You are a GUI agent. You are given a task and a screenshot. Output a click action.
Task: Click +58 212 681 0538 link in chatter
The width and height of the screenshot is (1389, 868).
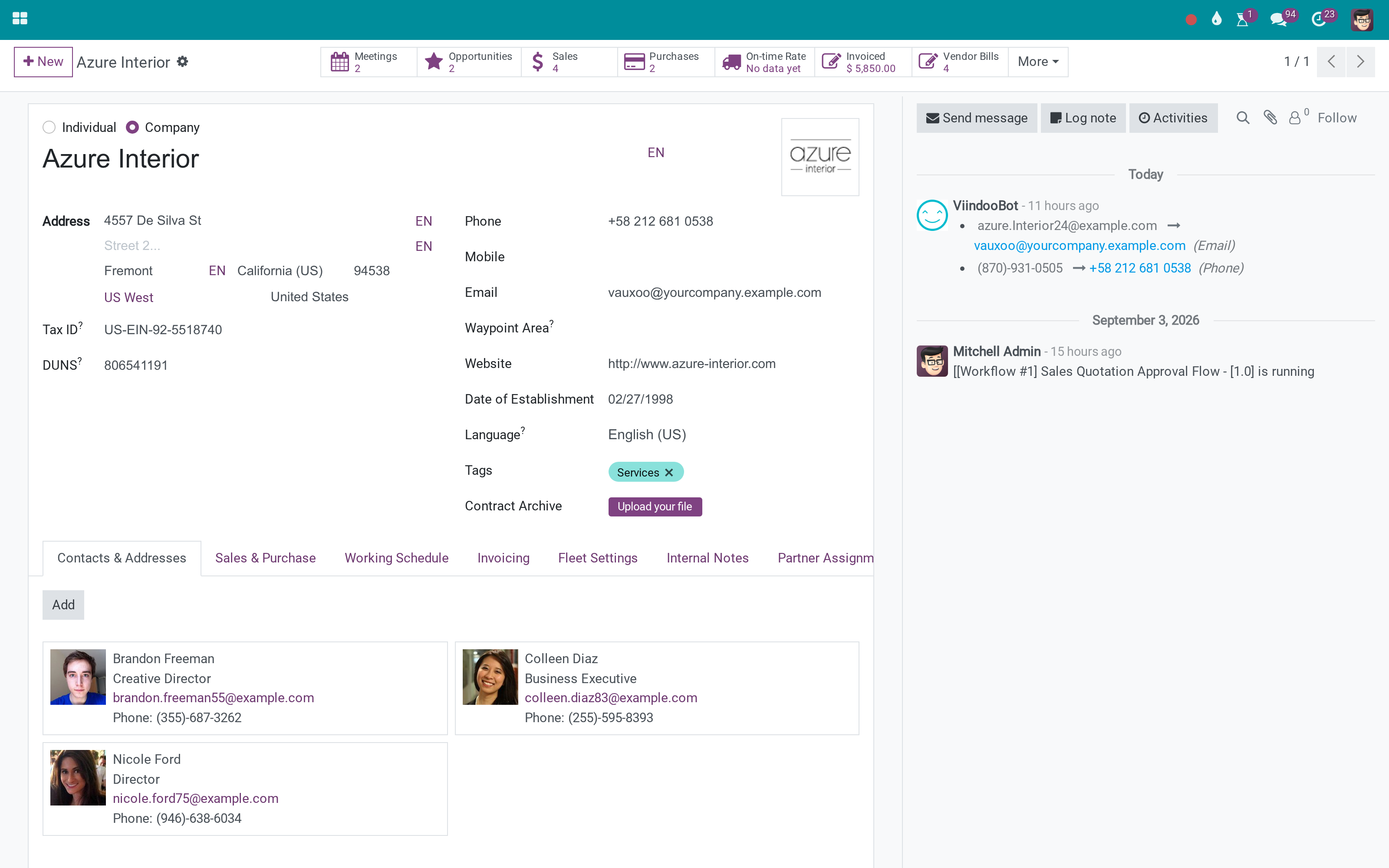tap(1140, 268)
